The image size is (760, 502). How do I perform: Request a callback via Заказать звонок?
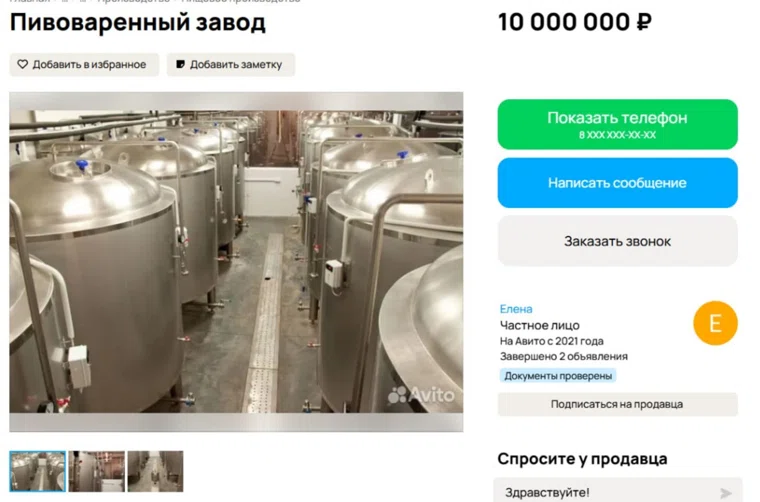pyautogui.click(x=618, y=241)
